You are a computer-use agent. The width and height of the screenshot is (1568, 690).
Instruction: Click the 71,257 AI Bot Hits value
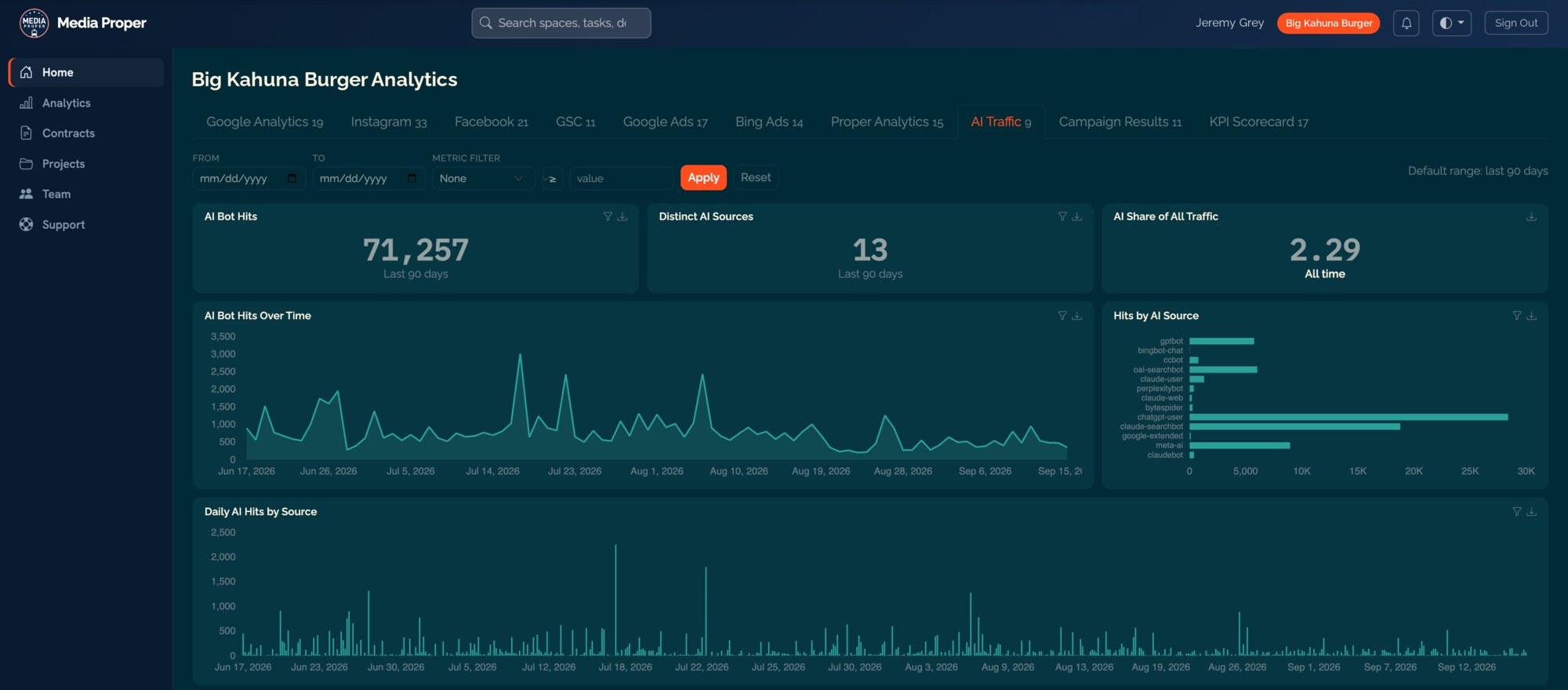tap(416, 250)
